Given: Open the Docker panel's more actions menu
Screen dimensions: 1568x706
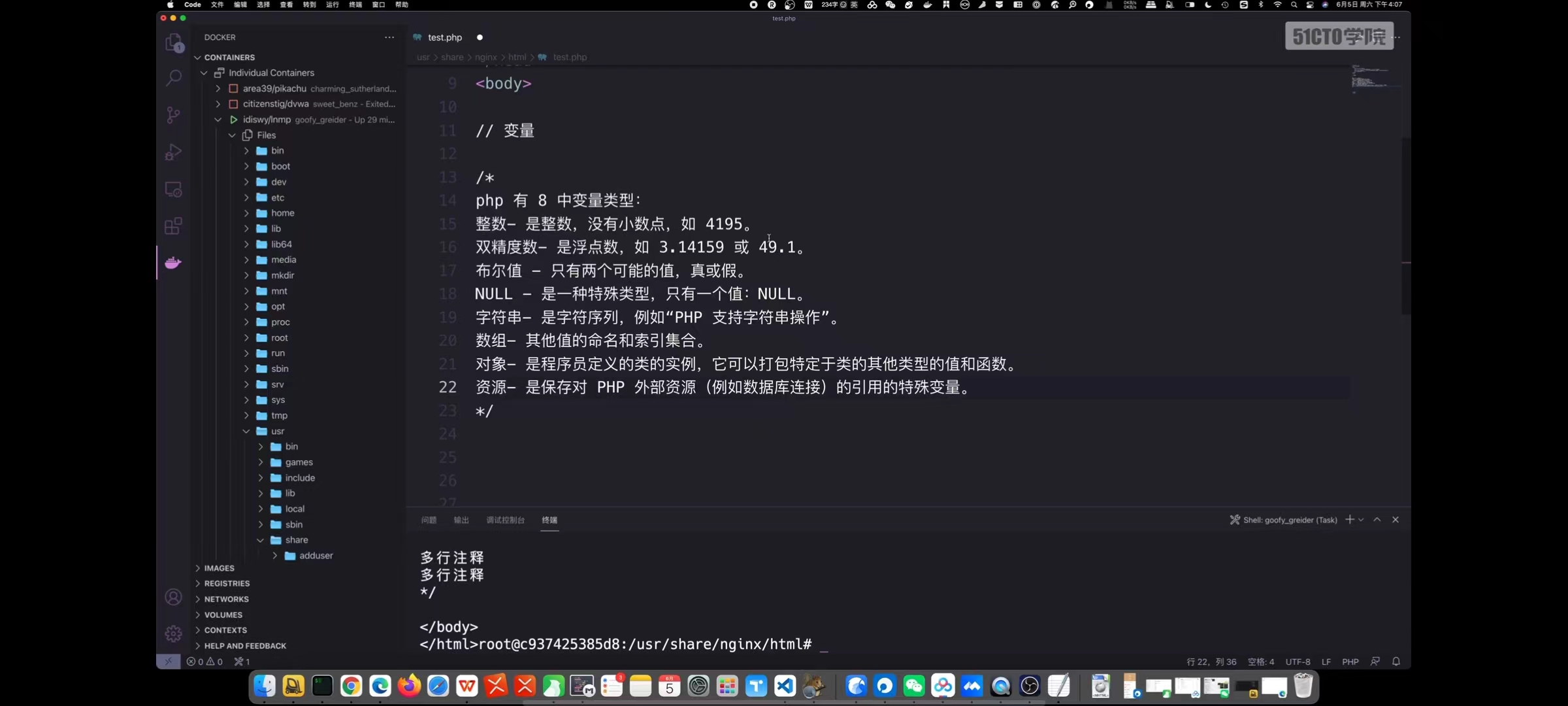Looking at the screenshot, I should coord(389,37).
